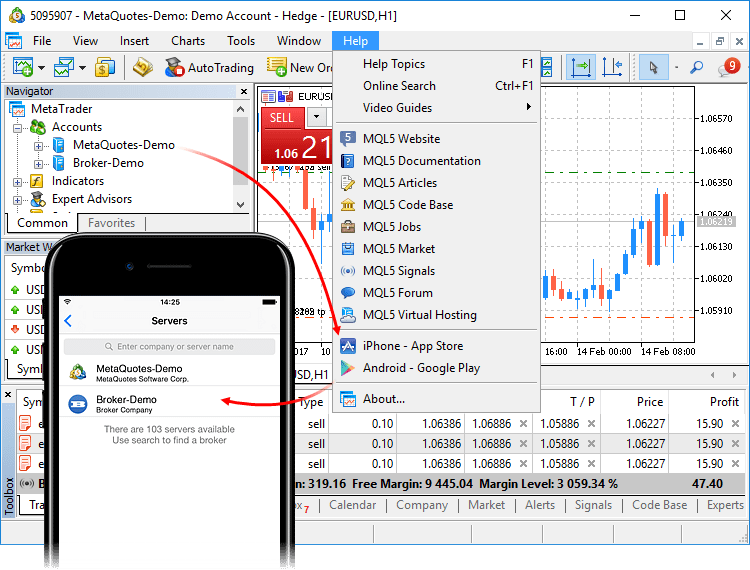The width and height of the screenshot is (750, 570).
Task: Select the cursor arrow tool
Action: click(x=653, y=67)
